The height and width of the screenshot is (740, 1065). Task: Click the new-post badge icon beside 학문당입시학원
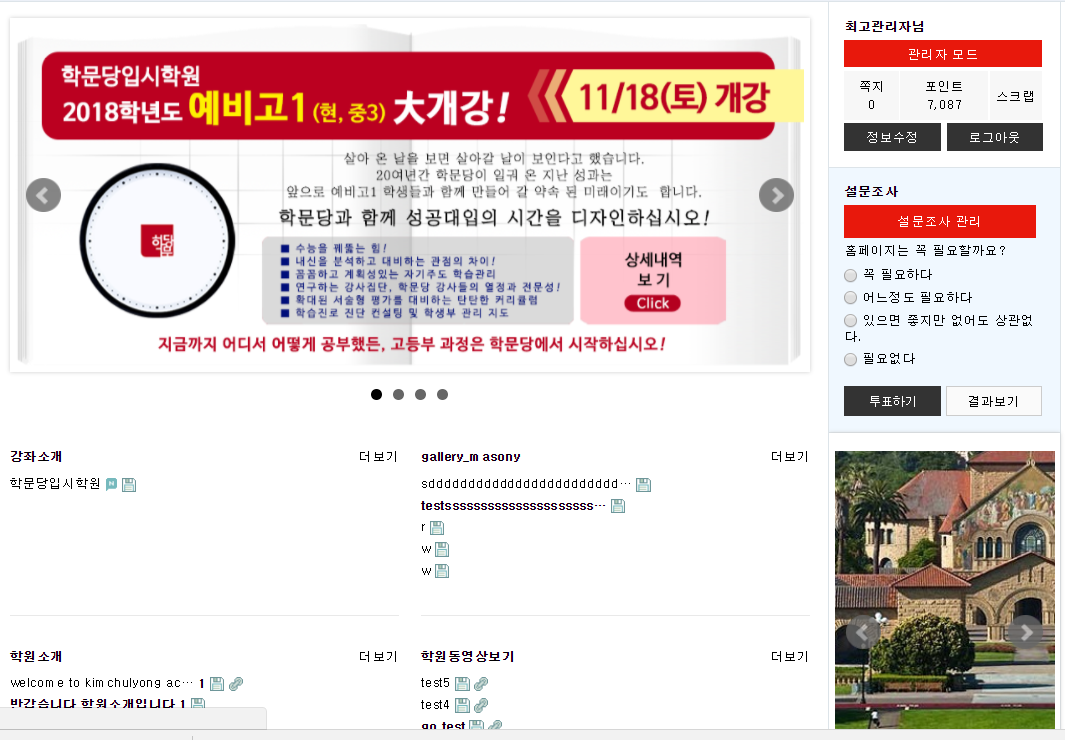[x=111, y=484]
